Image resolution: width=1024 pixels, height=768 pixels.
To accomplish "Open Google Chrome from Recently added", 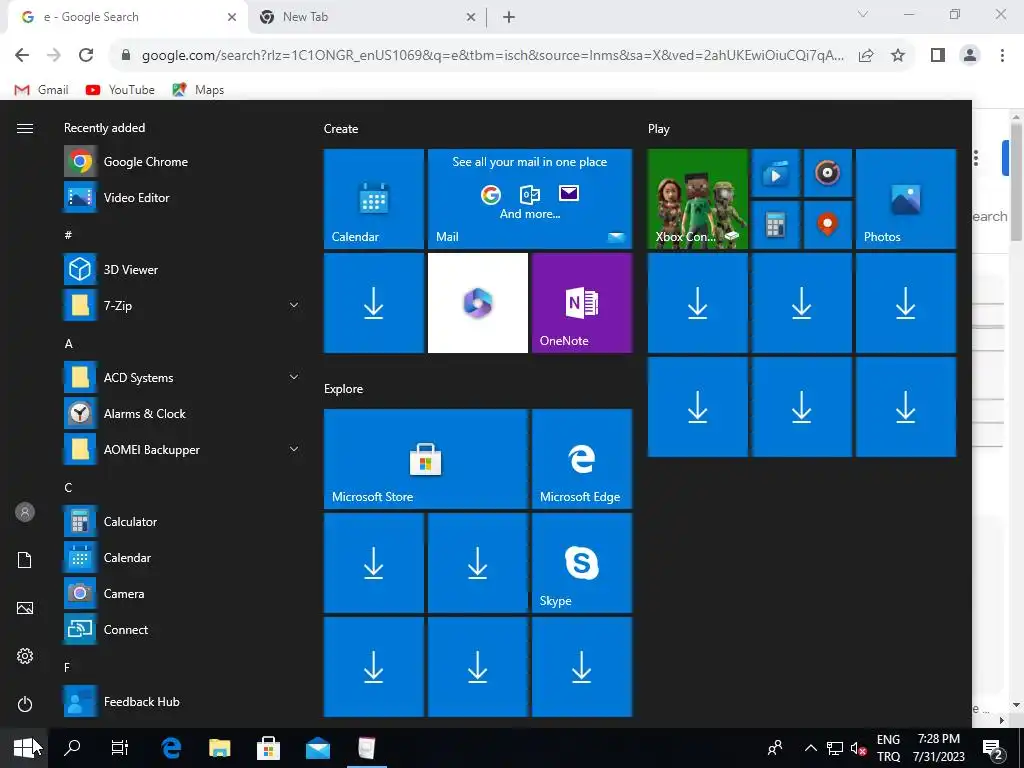I will point(181,161).
